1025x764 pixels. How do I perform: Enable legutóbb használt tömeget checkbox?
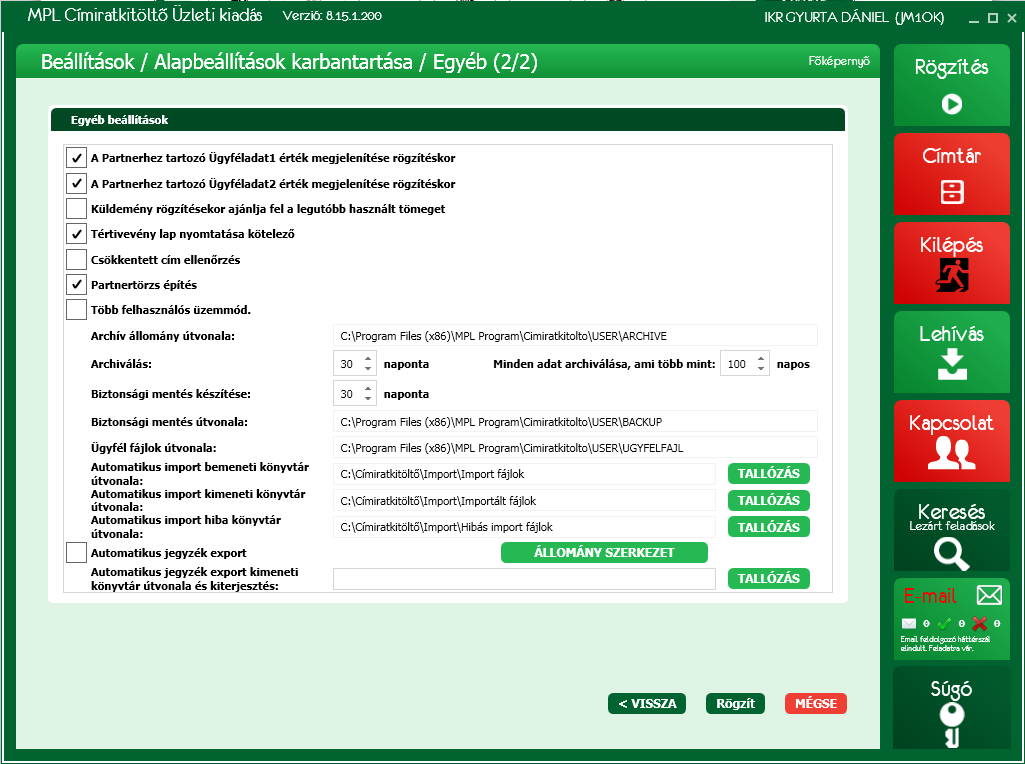(x=76, y=208)
